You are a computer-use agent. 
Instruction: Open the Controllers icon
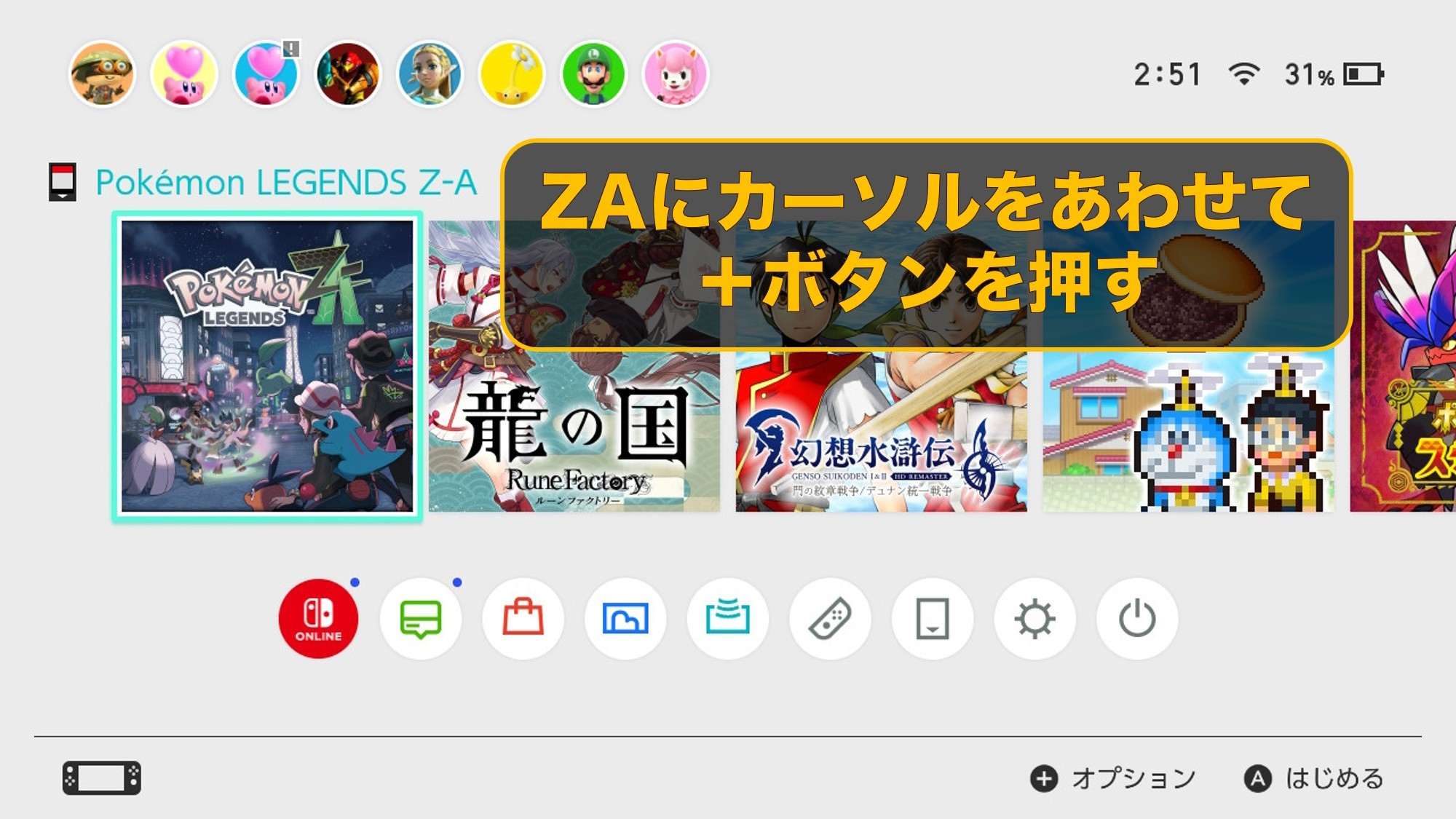point(830,619)
